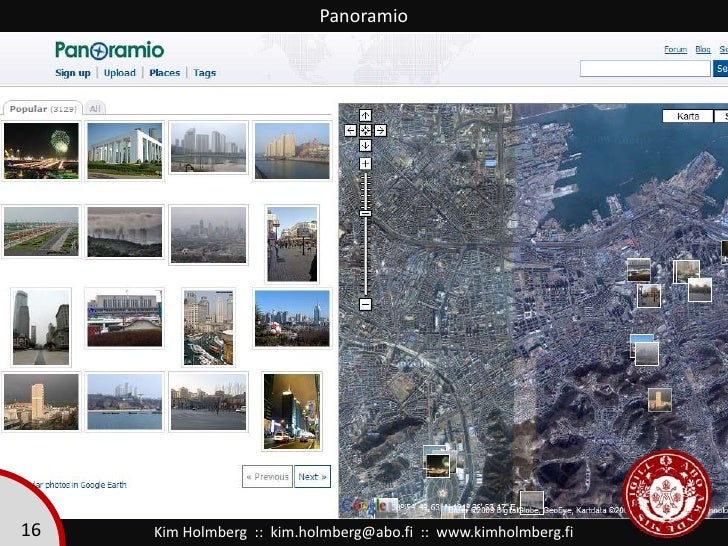728x546 pixels.
Task: Go to the Next page of photos
Action: 312,476
